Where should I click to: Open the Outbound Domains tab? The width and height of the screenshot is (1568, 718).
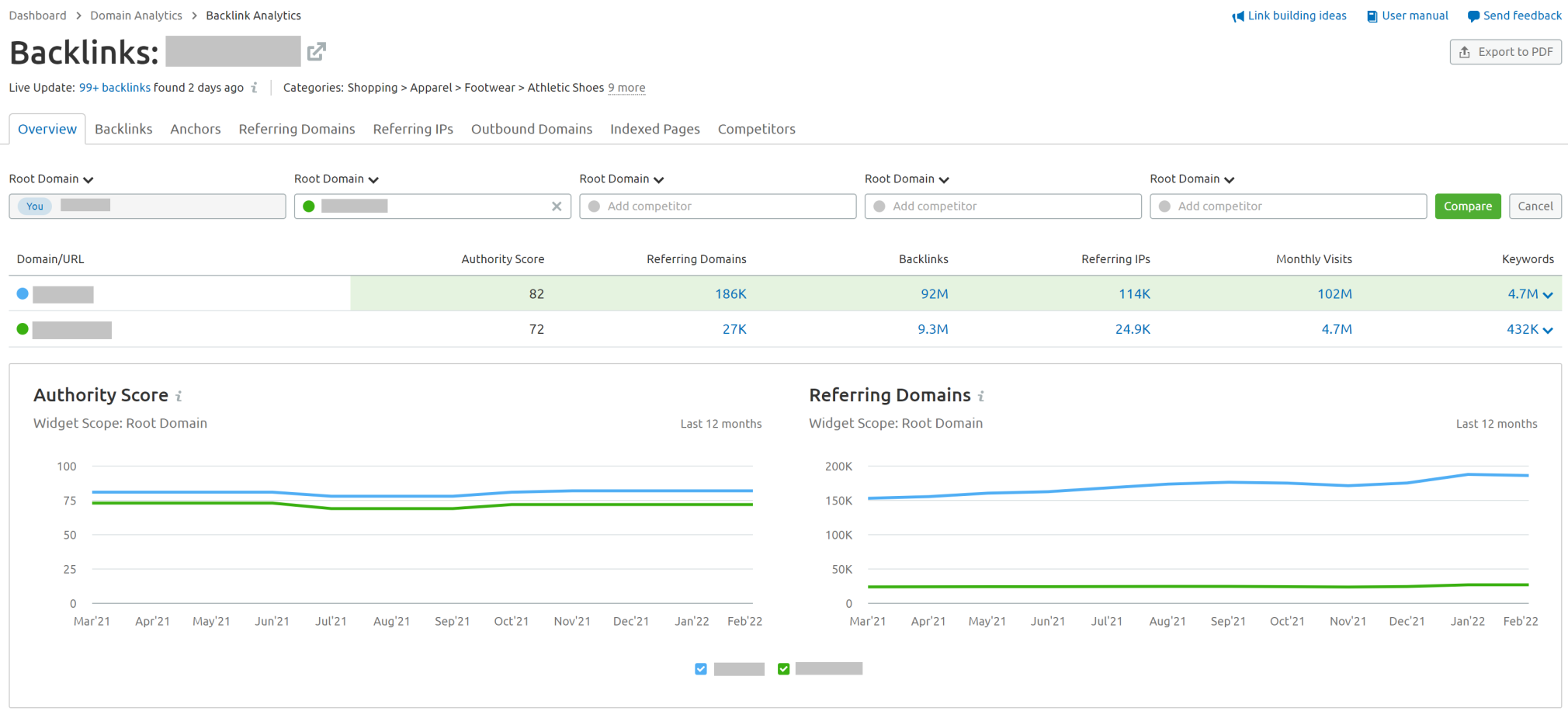(532, 129)
